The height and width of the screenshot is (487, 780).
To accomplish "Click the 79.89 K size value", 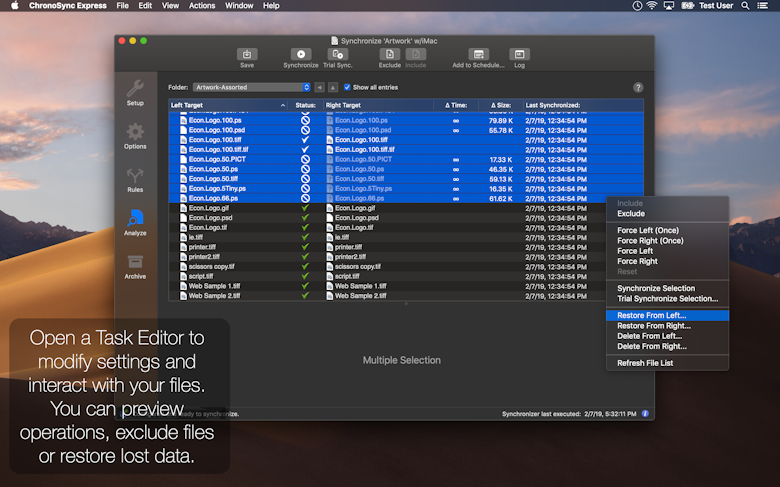I will (x=500, y=120).
